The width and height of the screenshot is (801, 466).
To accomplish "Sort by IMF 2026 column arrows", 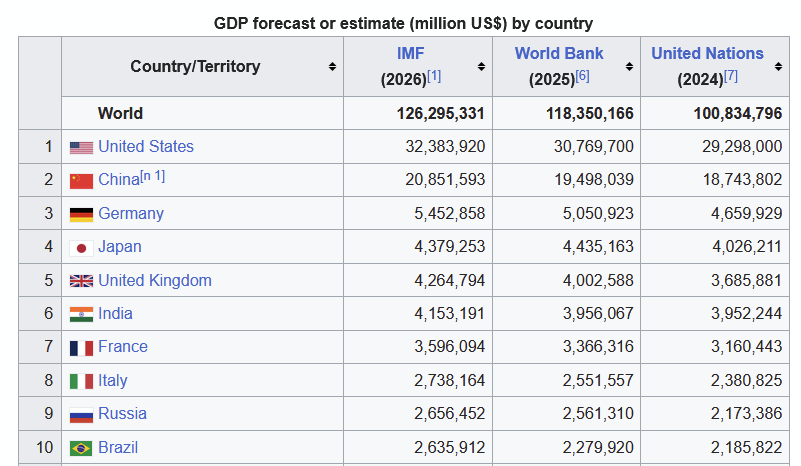I will (x=481, y=66).
